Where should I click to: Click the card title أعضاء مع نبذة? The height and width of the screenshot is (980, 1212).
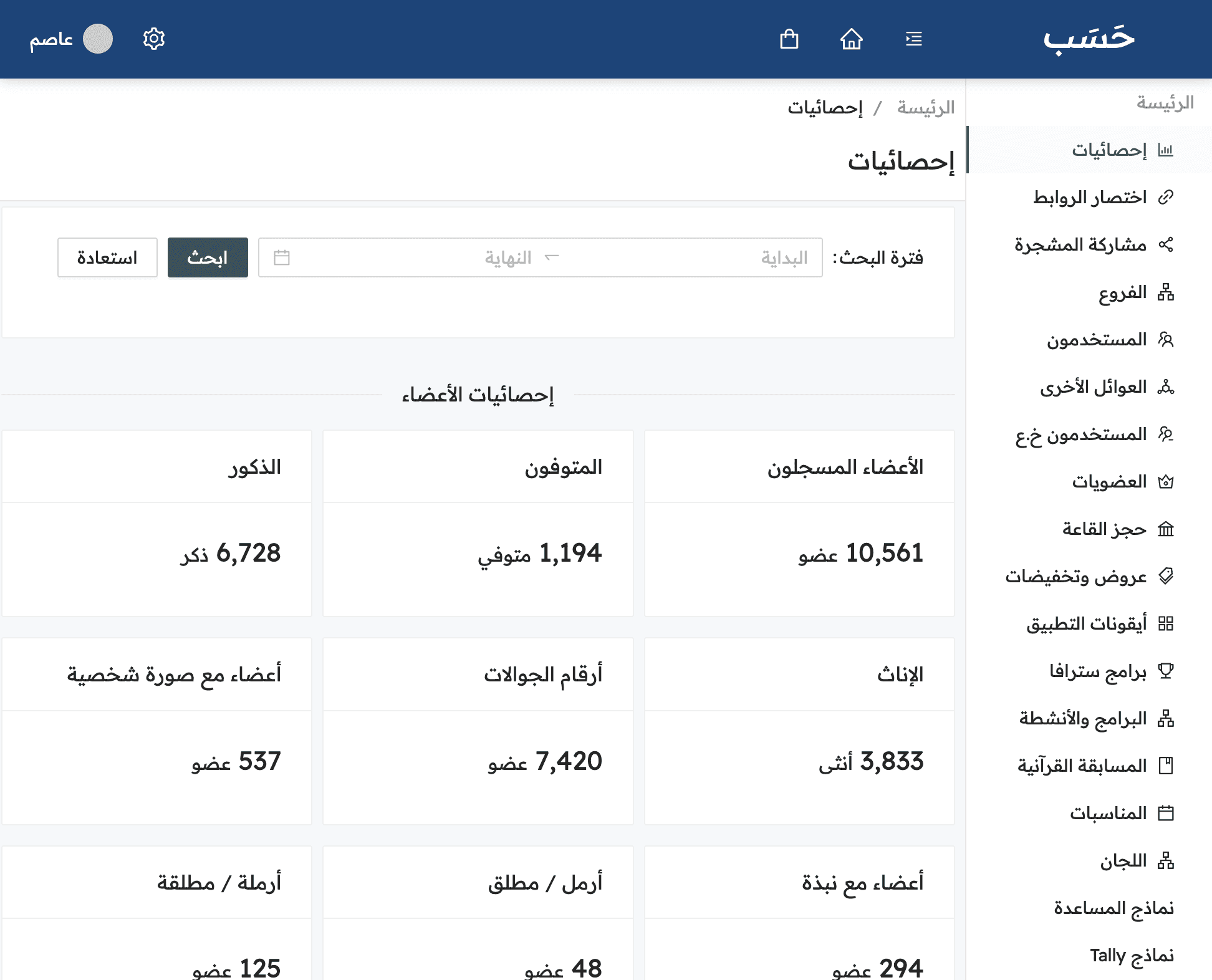click(863, 883)
